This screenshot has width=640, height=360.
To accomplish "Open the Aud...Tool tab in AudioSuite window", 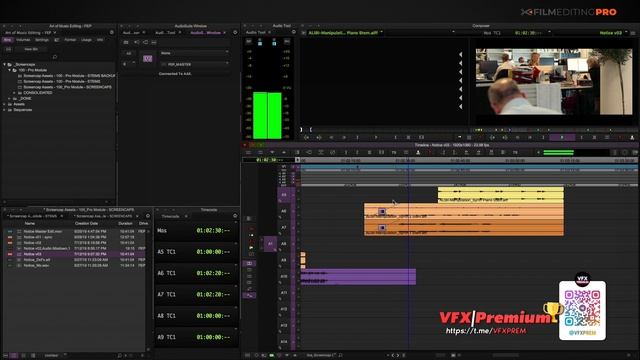I will click(166, 33).
